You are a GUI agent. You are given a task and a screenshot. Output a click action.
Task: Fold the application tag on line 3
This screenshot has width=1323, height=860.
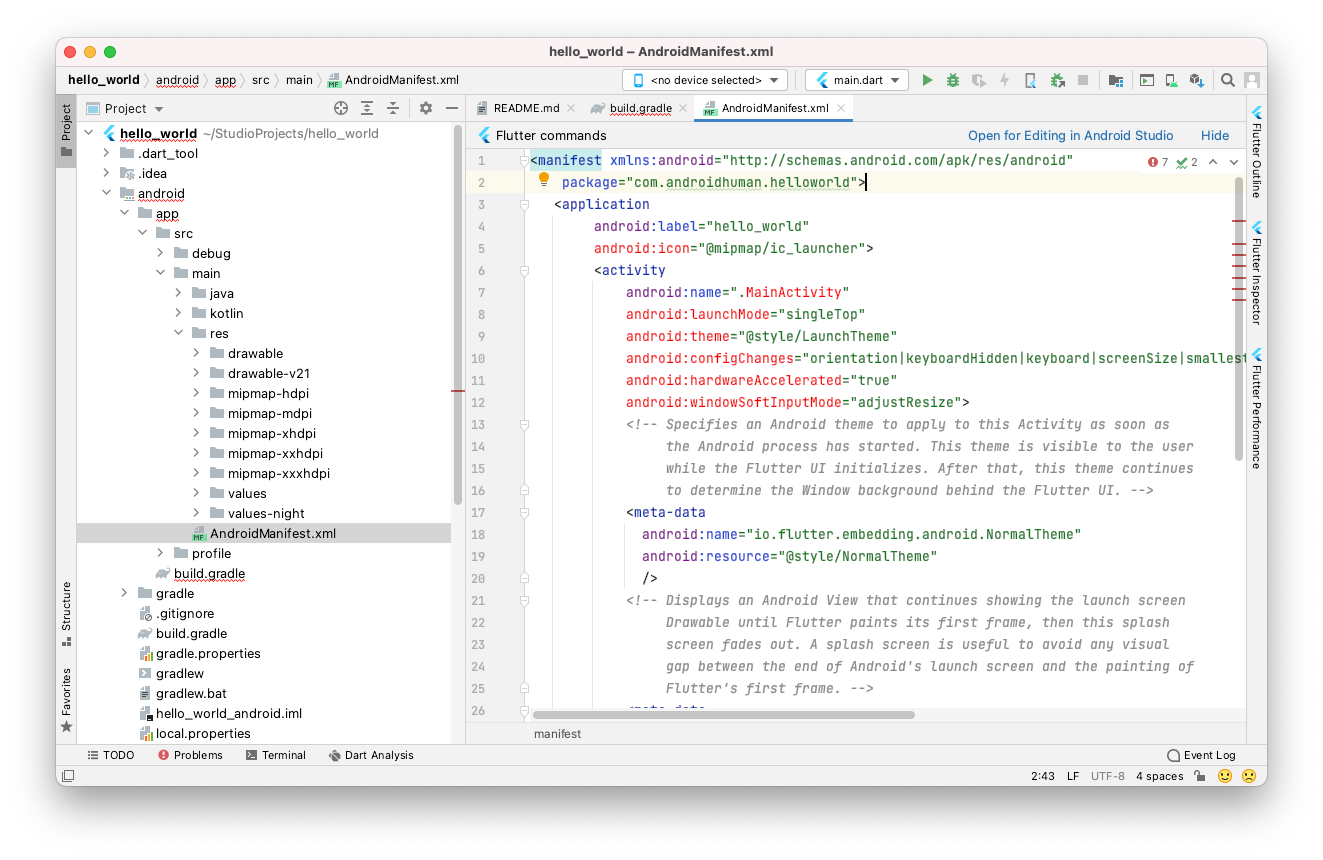[x=523, y=204]
